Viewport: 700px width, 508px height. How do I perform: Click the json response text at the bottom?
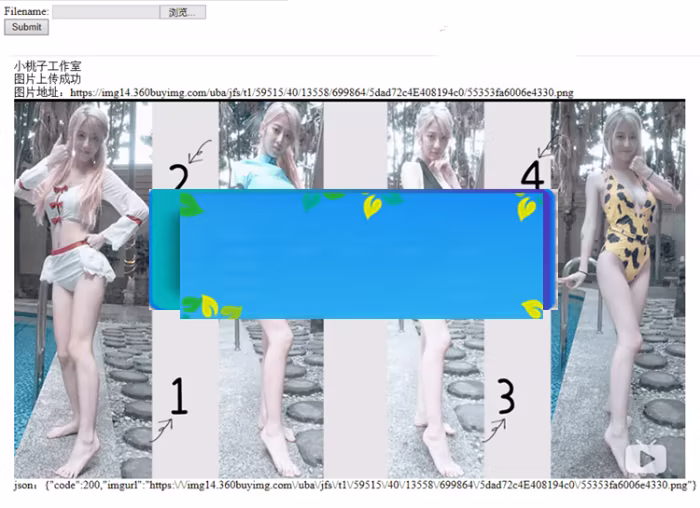355,485
